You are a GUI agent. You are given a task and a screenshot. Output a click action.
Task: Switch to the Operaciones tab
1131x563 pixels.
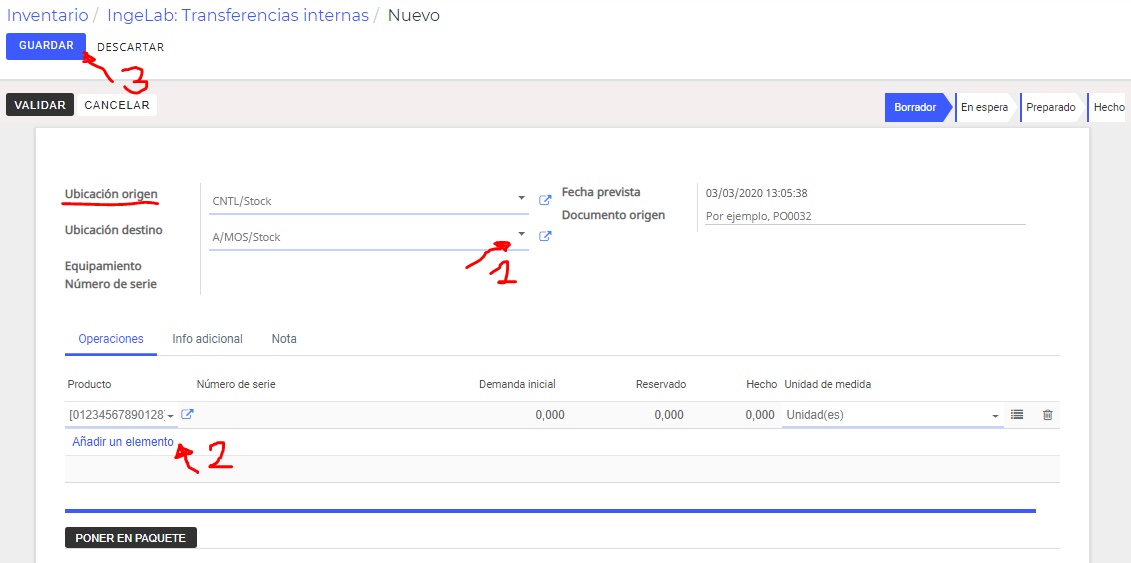(x=111, y=339)
